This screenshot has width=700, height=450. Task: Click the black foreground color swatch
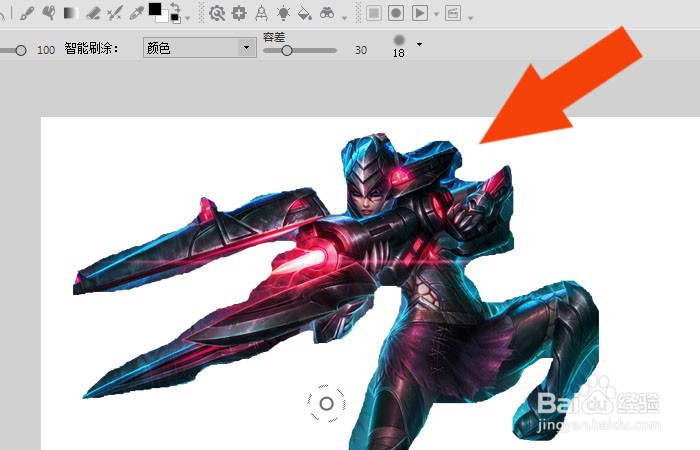(154, 8)
